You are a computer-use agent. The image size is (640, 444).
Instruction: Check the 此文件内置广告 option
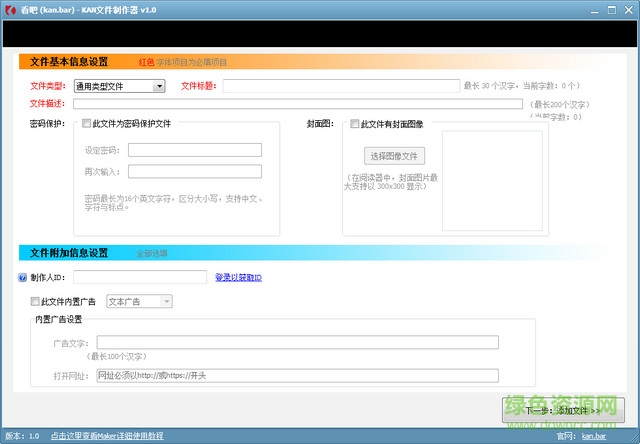click(x=35, y=302)
